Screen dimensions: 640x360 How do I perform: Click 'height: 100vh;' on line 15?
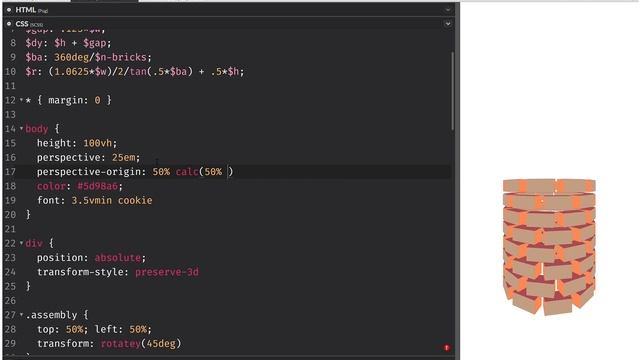pos(77,143)
